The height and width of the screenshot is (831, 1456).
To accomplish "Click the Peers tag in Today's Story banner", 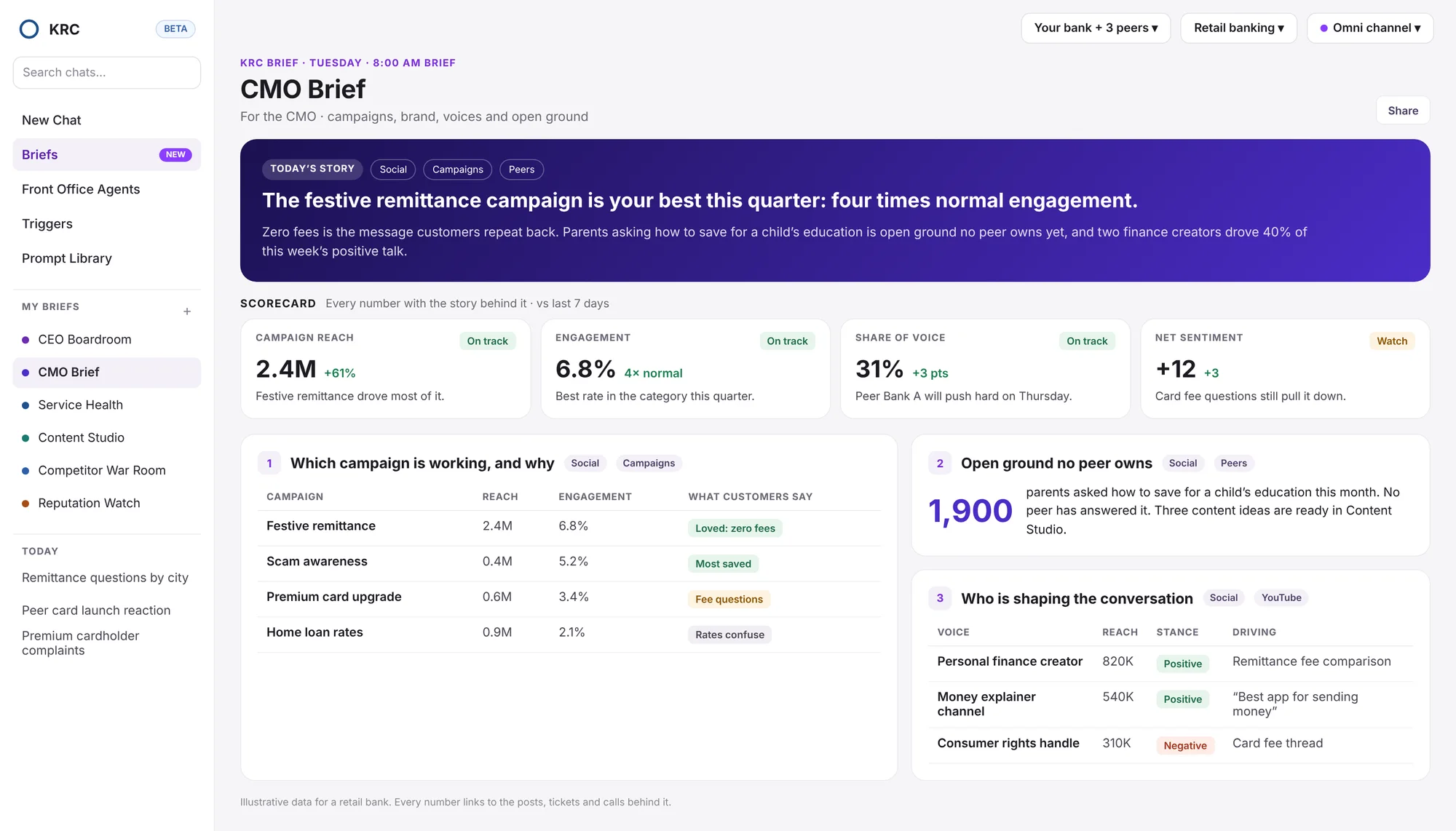I will tap(521, 170).
